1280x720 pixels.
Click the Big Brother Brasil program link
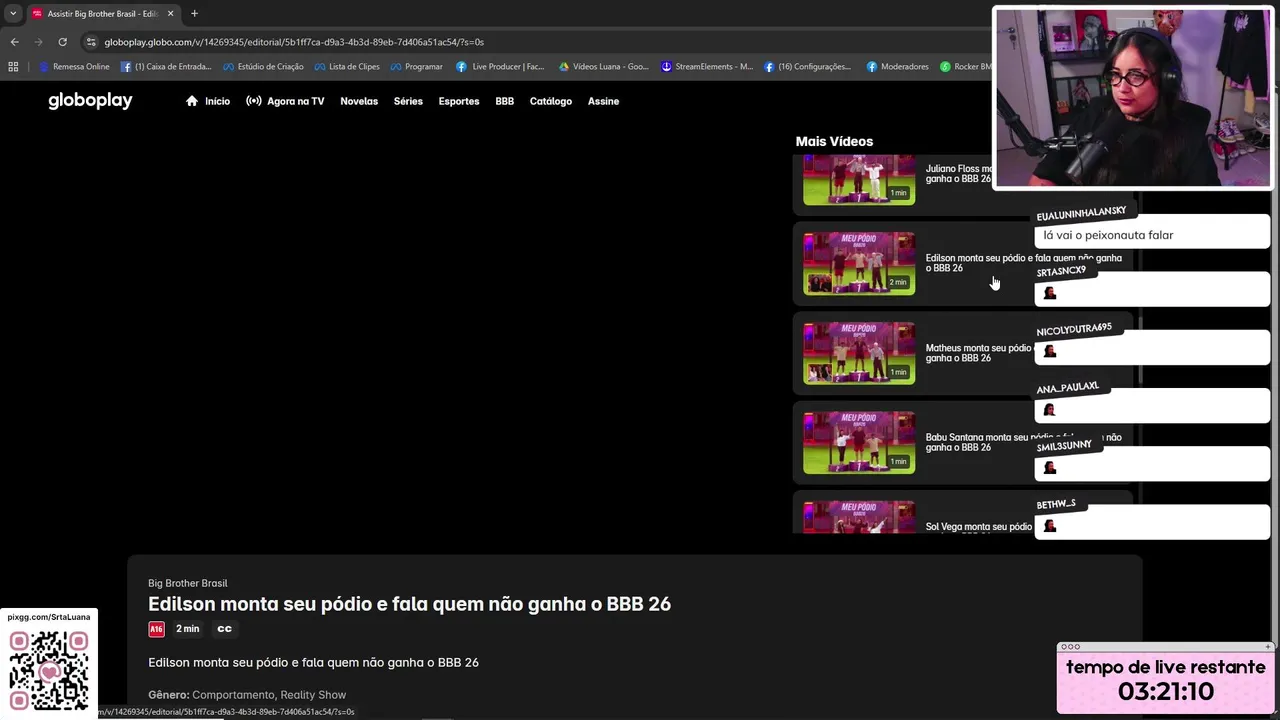pos(188,583)
